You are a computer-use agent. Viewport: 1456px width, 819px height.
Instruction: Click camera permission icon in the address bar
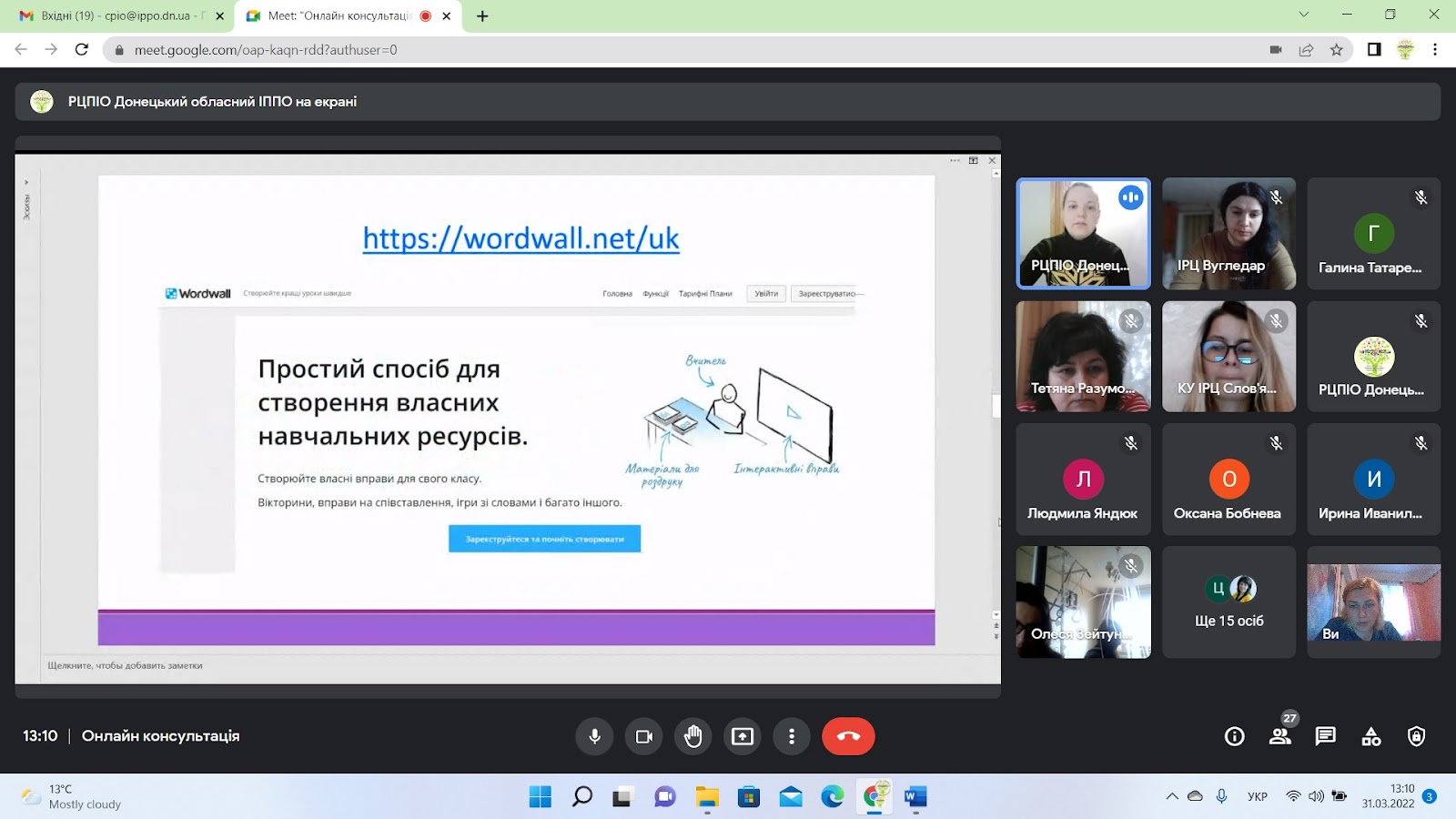point(1276,50)
